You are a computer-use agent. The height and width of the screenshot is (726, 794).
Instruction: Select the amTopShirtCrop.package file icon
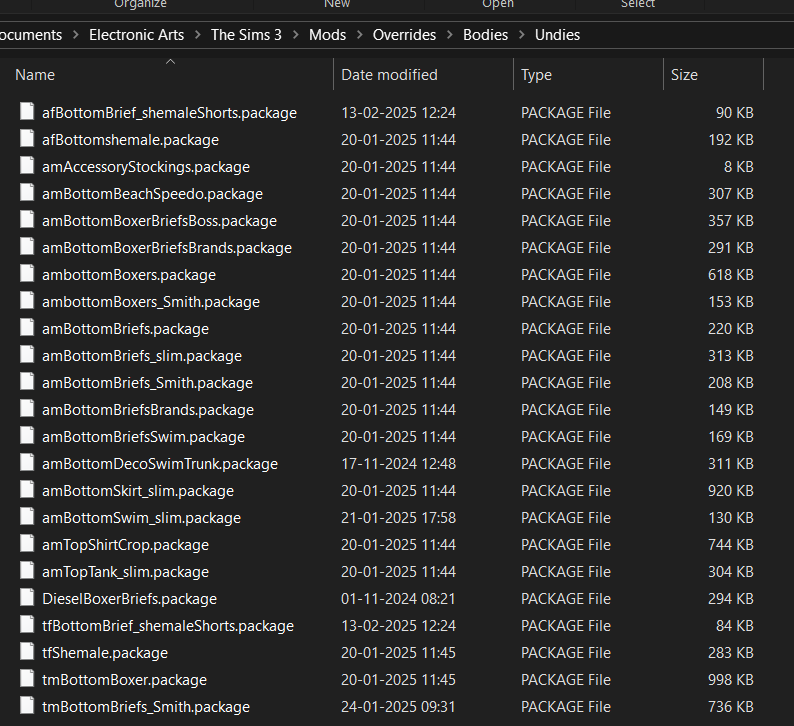pos(27,543)
